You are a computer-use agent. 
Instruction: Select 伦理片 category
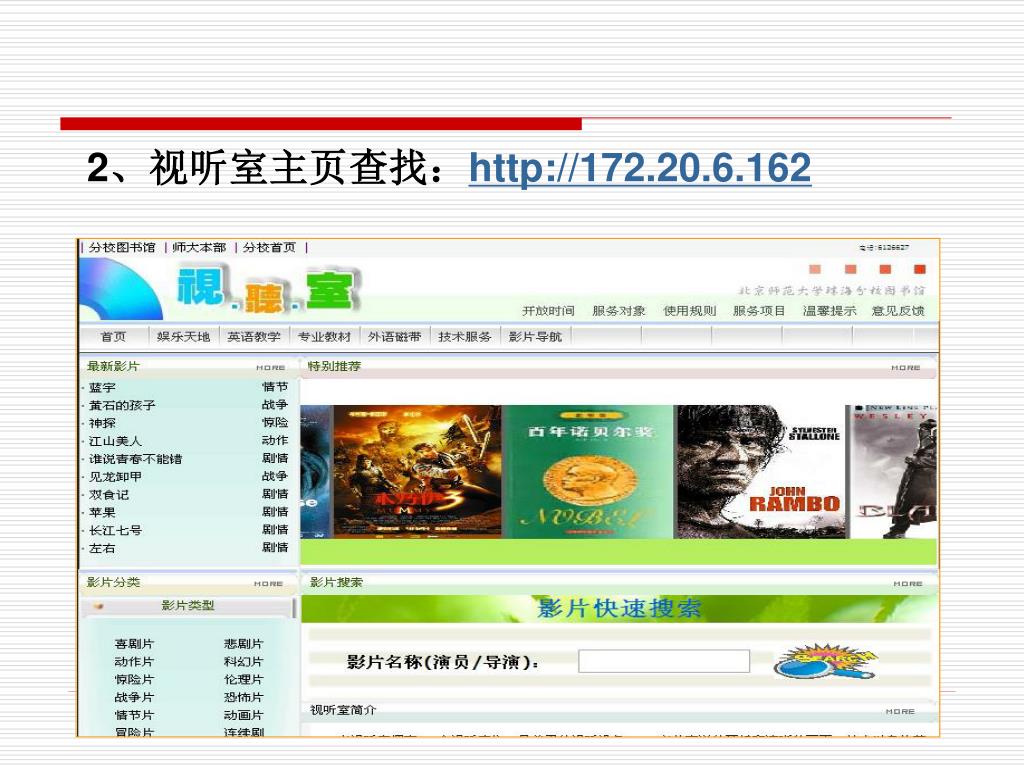pyautogui.click(x=243, y=679)
